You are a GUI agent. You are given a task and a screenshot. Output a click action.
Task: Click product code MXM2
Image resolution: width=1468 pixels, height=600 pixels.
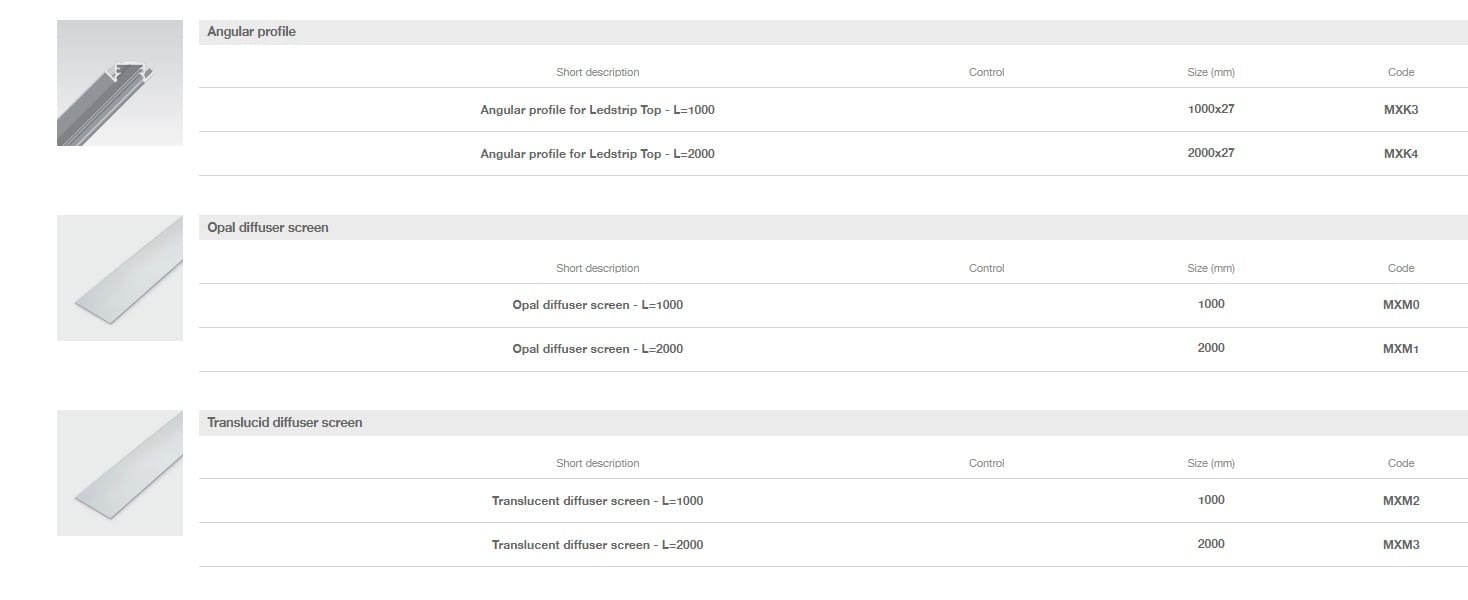1400,501
